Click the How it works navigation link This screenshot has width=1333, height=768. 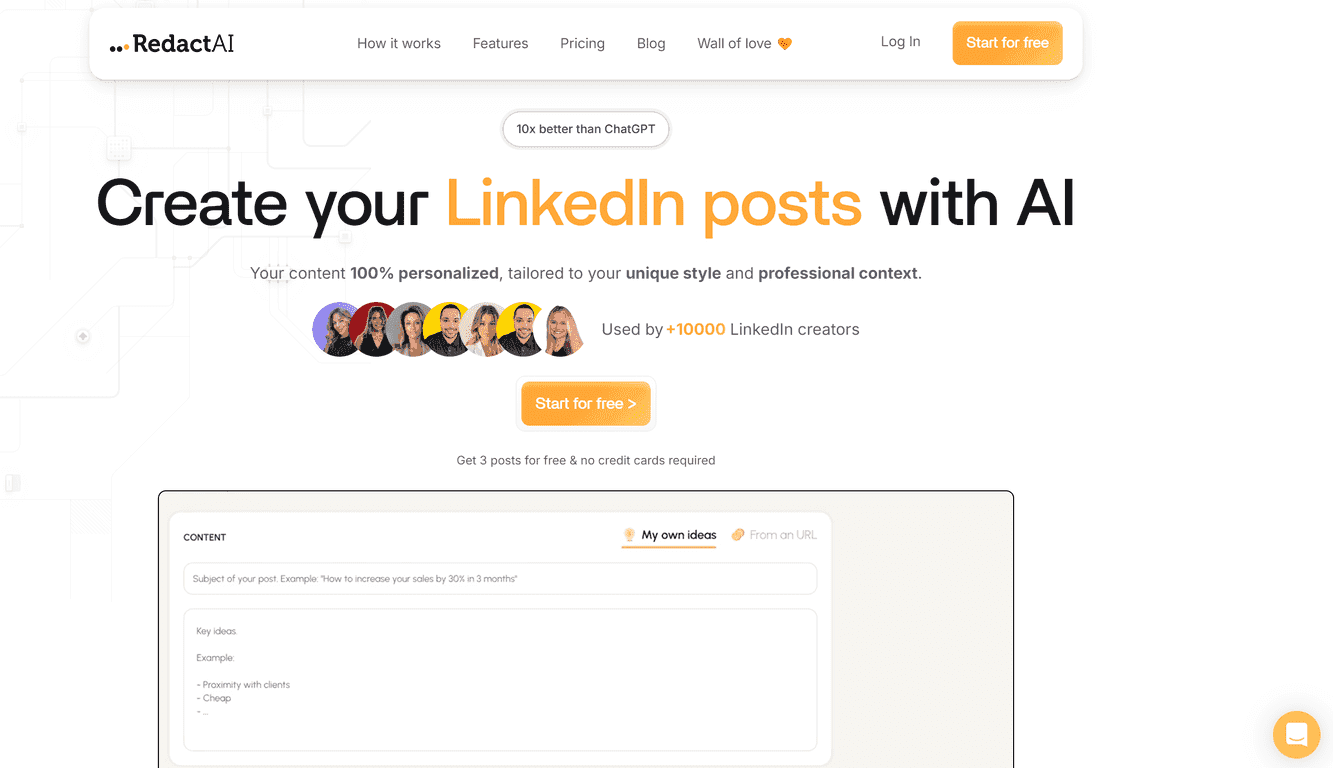pos(398,43)
